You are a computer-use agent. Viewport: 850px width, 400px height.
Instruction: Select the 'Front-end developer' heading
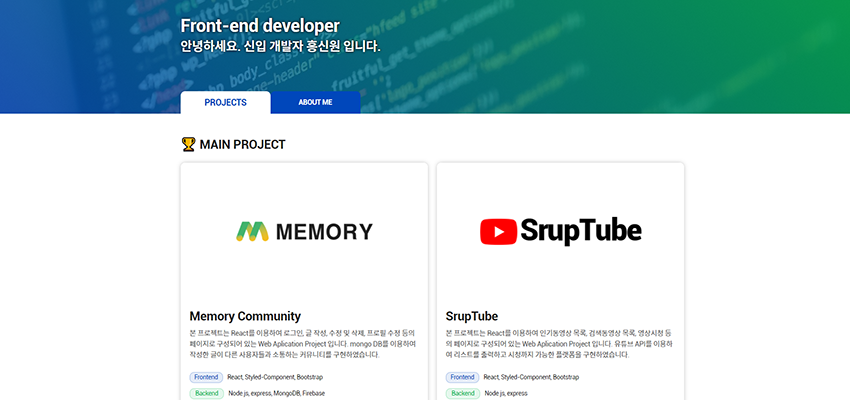[260, 25]
